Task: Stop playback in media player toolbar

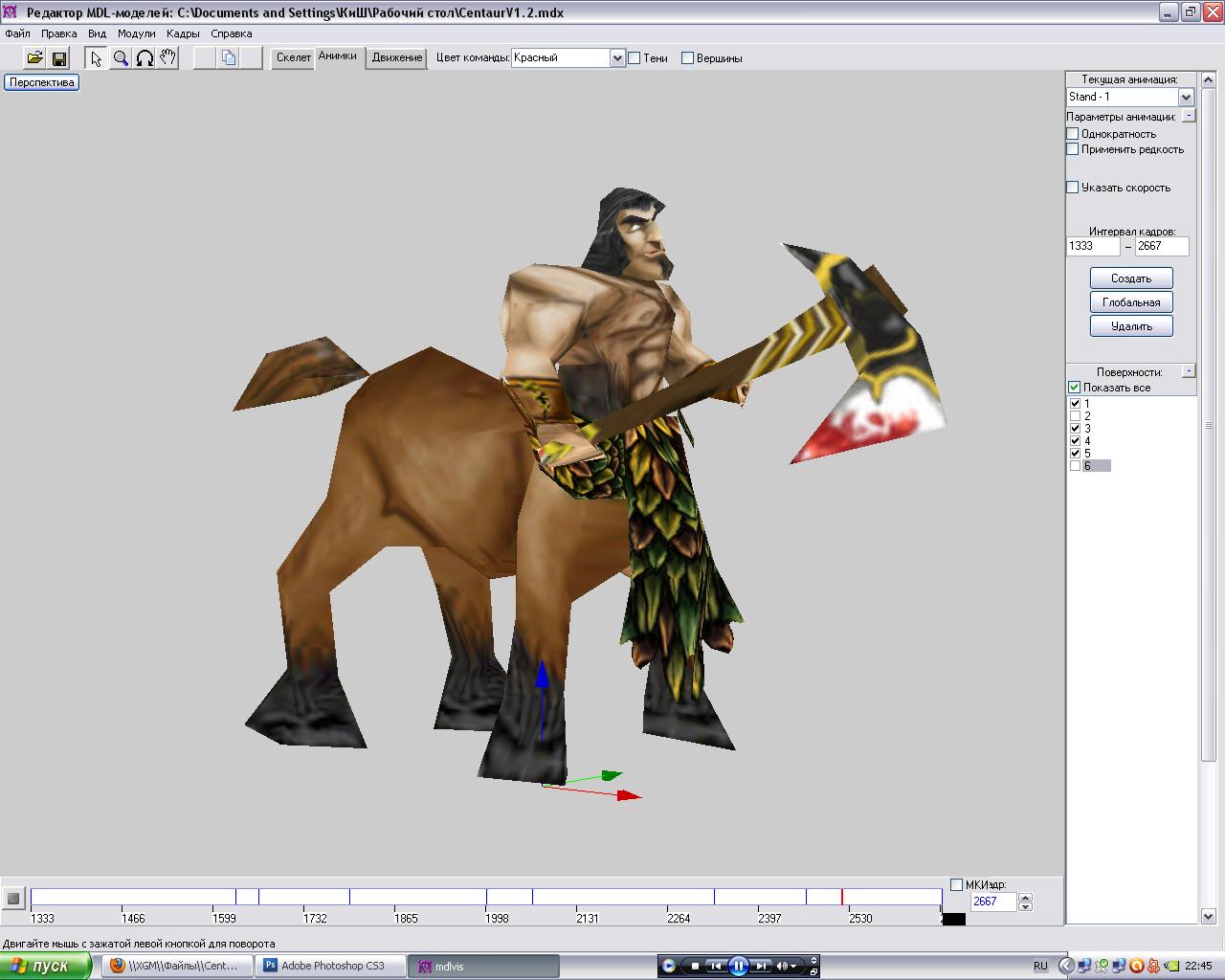Action: coord(695,966)
